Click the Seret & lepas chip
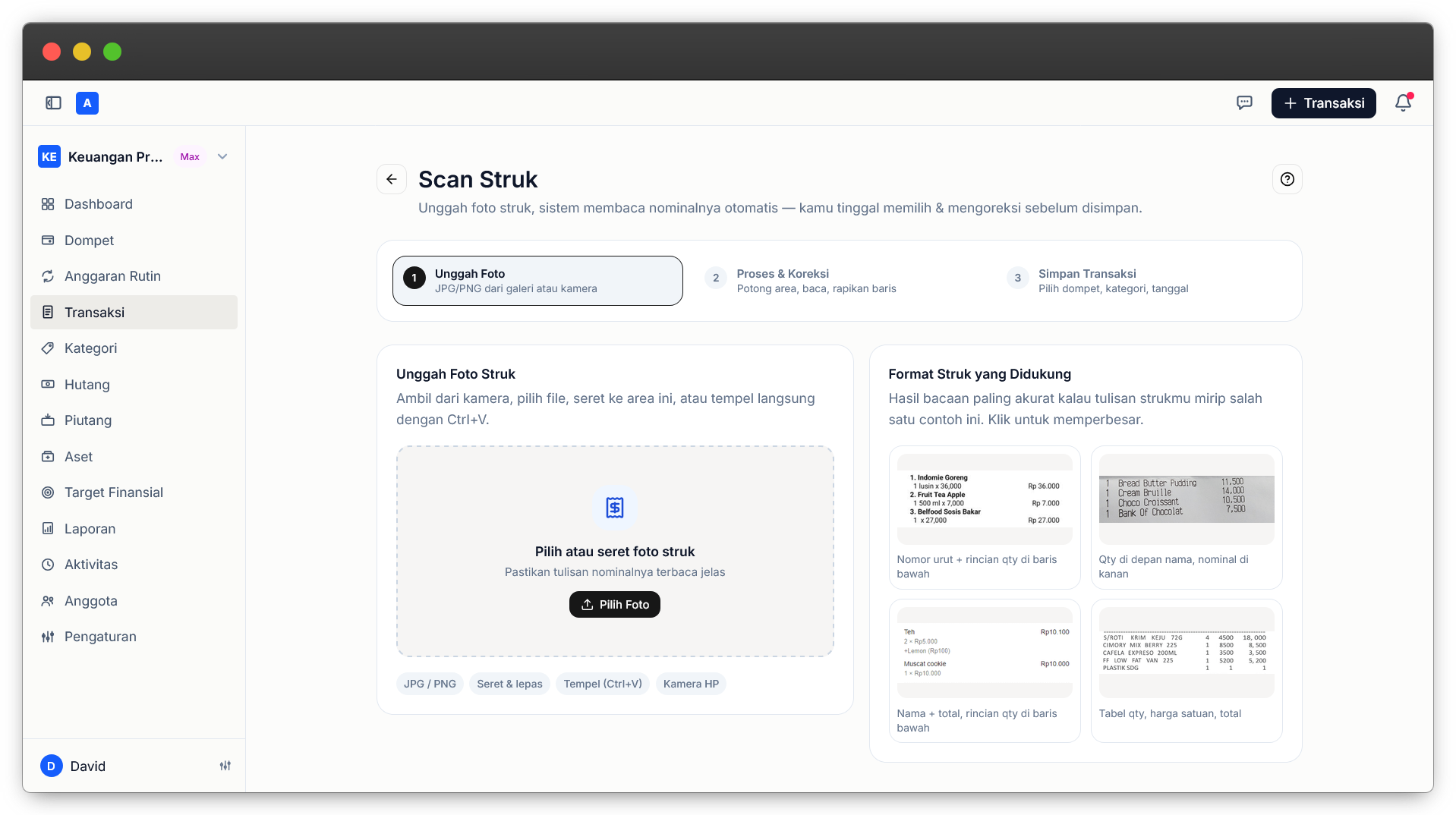 pyautogui.click(x=509, y=684)
